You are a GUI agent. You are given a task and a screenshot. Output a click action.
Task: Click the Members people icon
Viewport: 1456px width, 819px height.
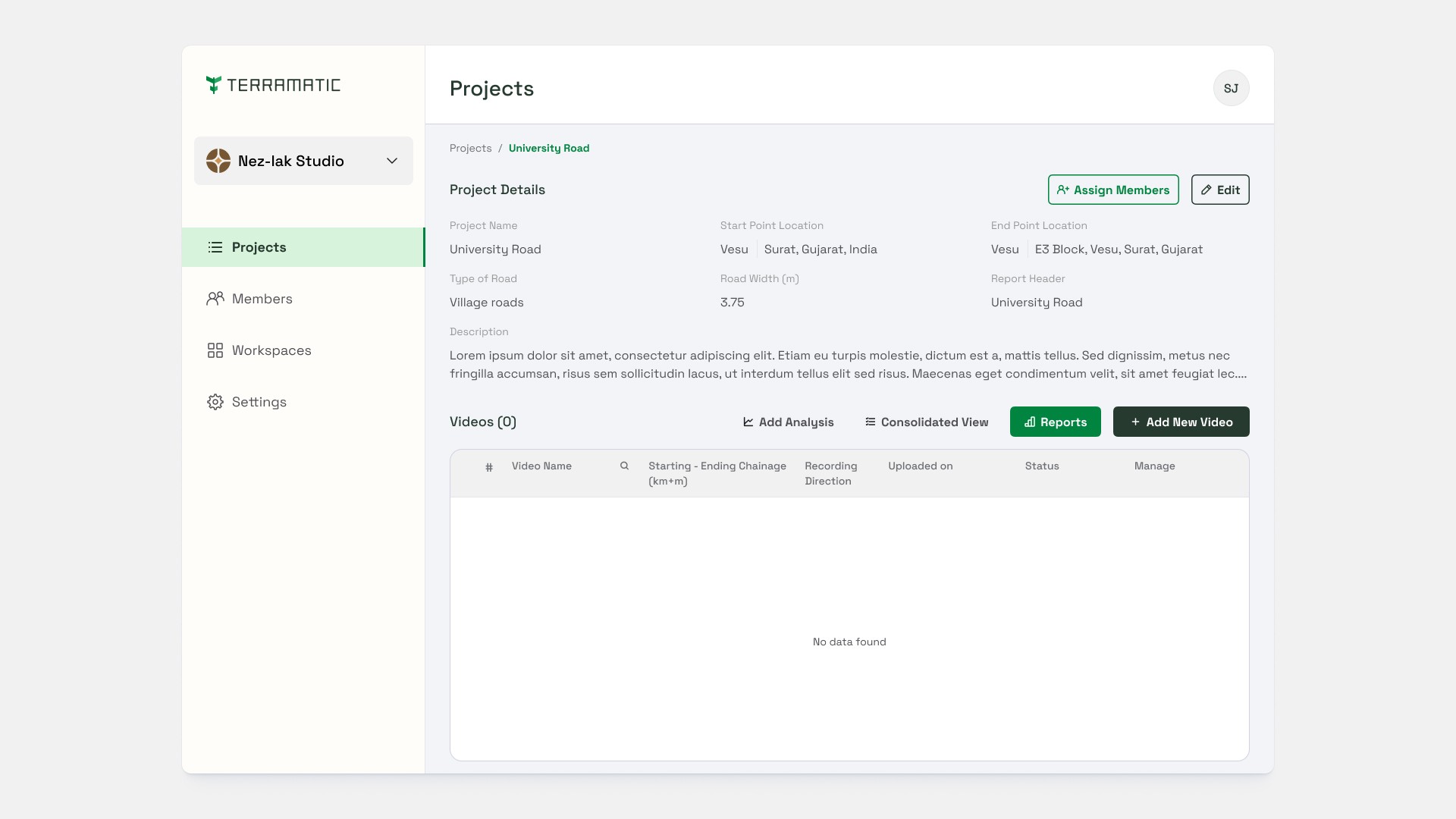point(215,299)
